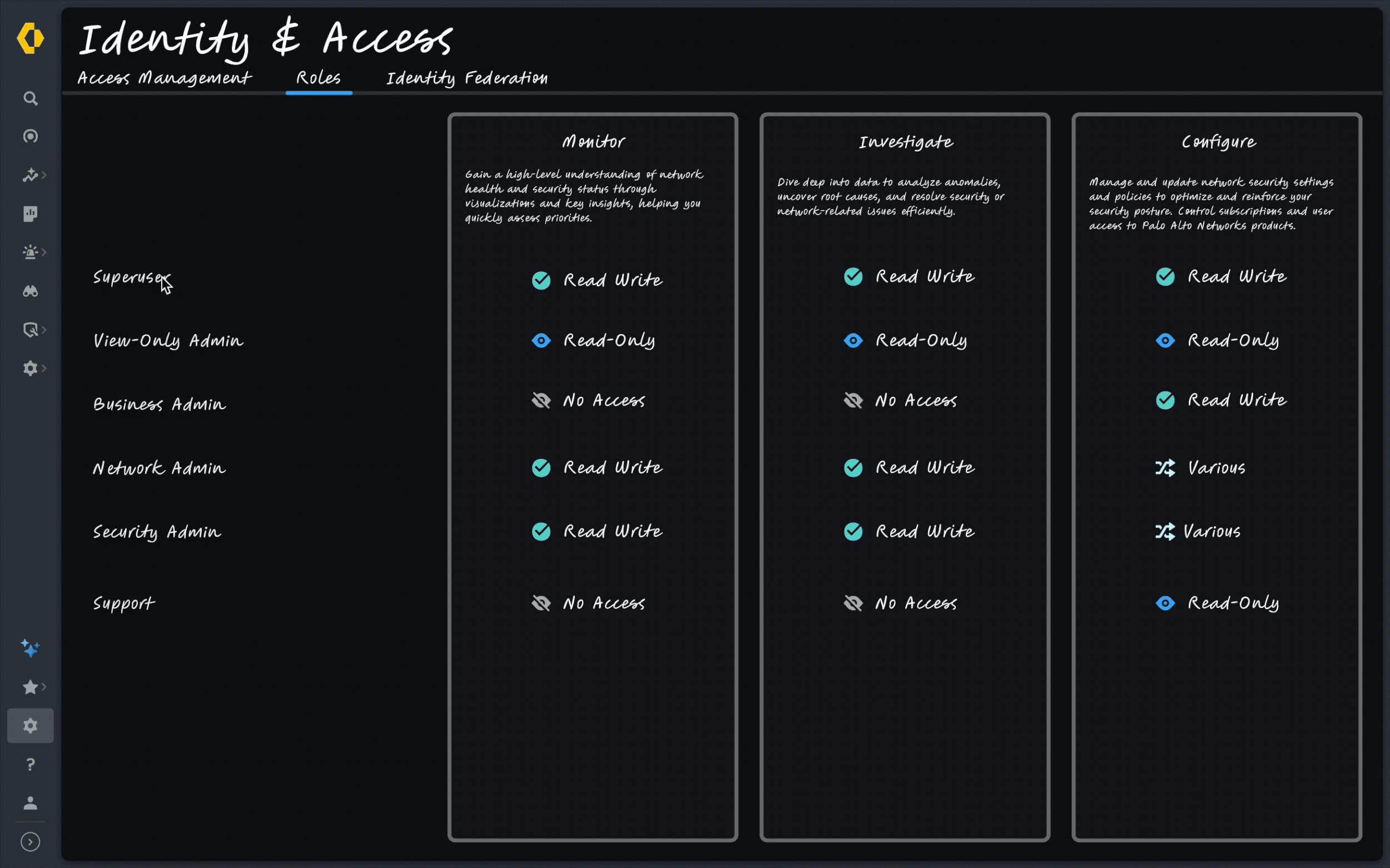This screenshot has height=868, width=1390.
Task: Click the help question mark icon
Action: (31, 764)
